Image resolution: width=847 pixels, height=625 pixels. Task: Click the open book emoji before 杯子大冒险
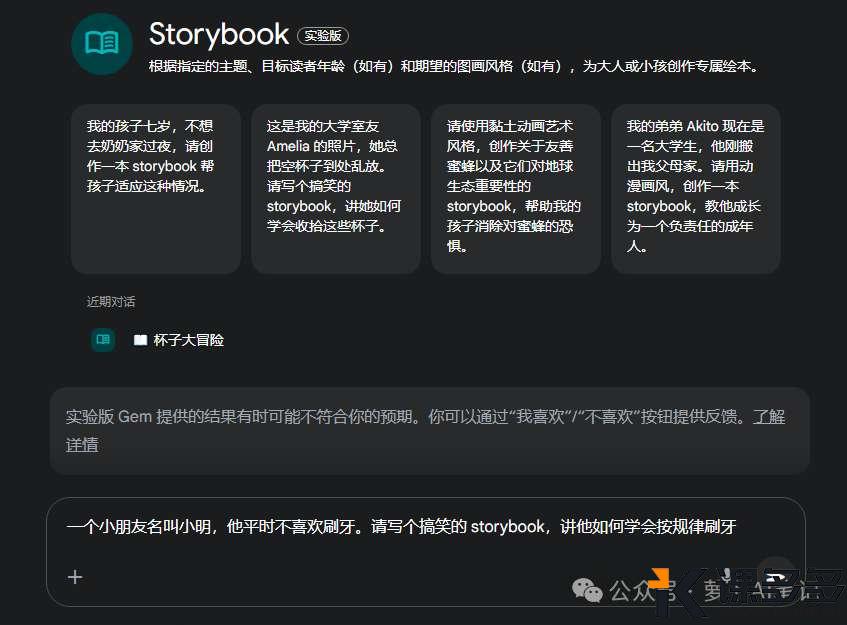pos(141,340)
